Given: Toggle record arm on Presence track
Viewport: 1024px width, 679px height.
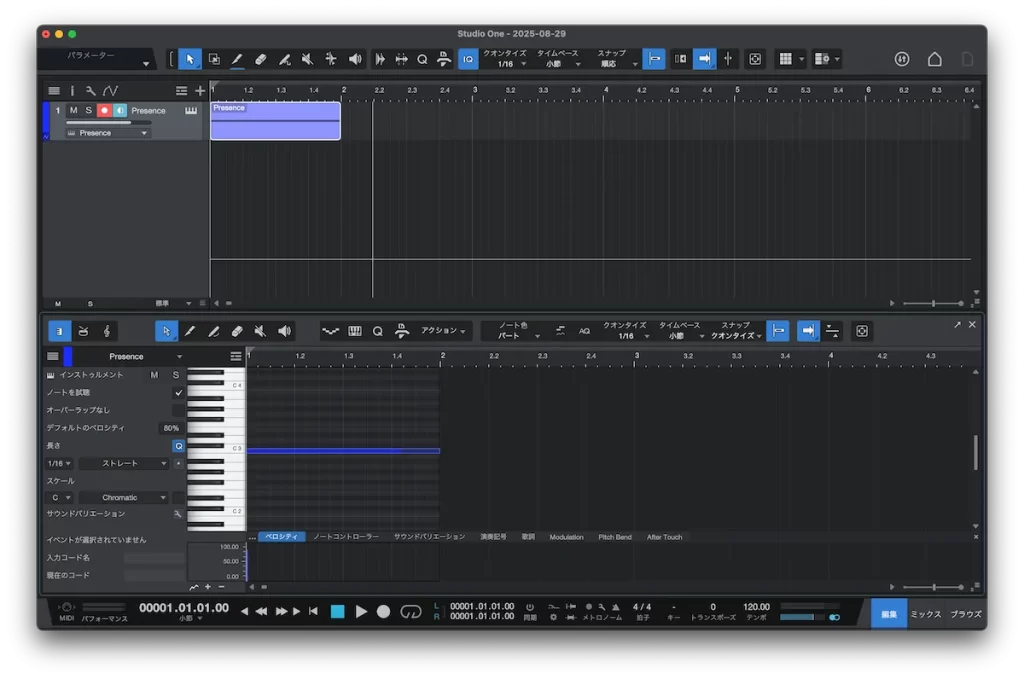Looking at the screenshot, I should coord(104,110).
